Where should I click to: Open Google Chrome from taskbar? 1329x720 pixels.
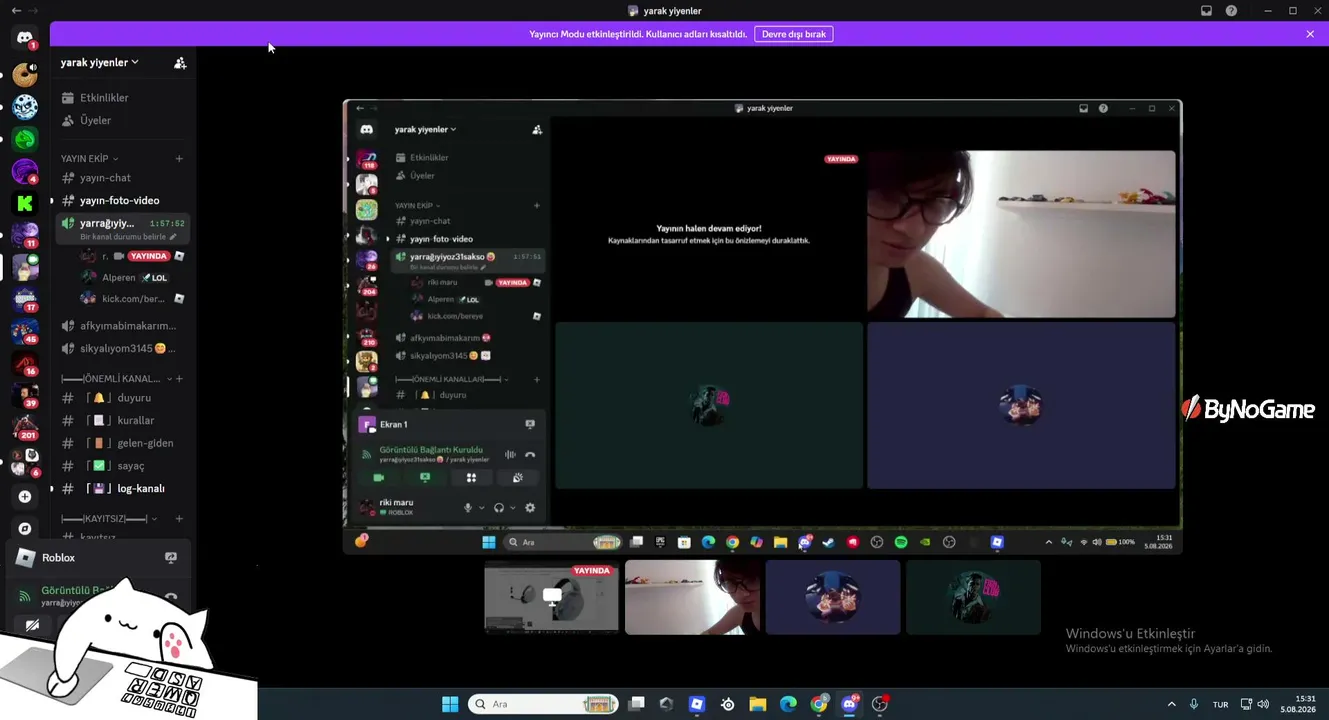click(x=819, y=704)
